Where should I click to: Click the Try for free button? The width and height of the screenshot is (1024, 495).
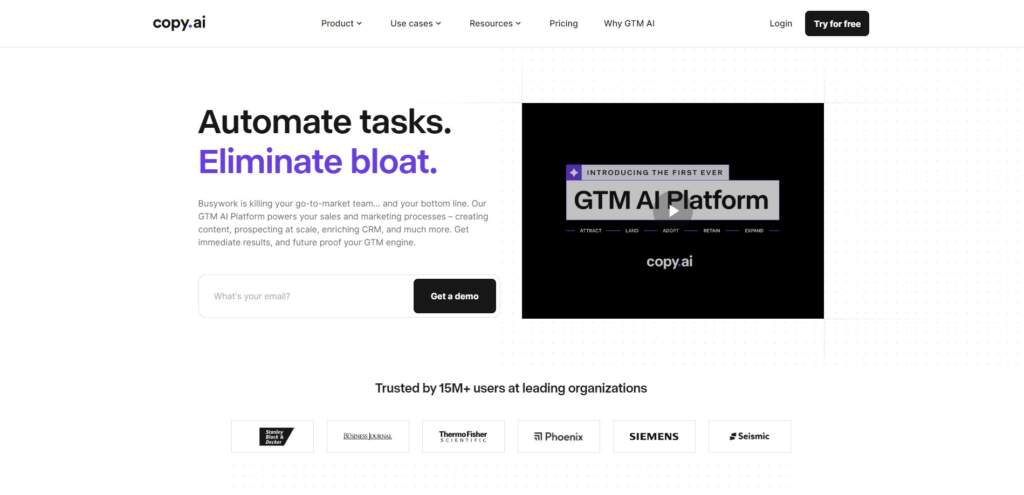point(837,24)
